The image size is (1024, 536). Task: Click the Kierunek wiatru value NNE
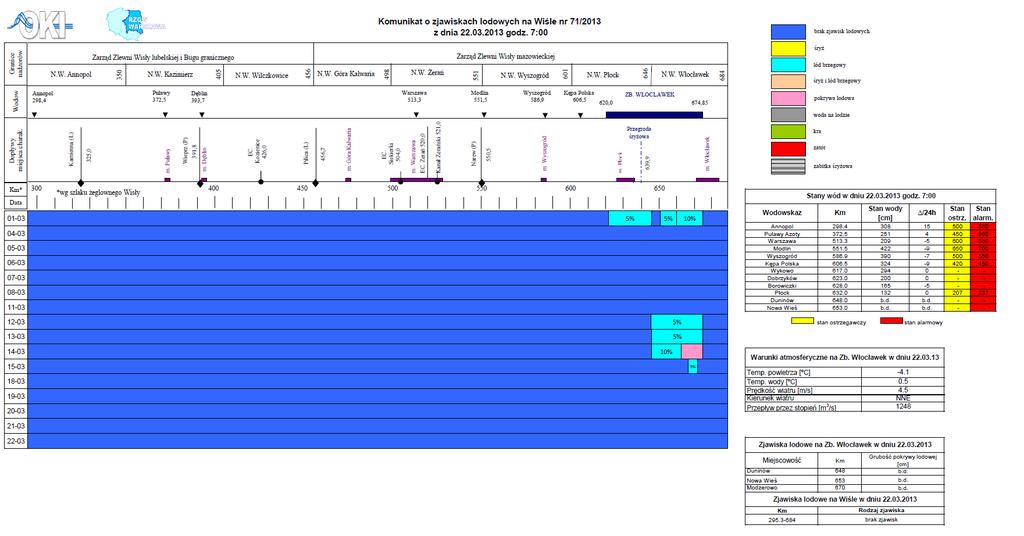pos(903,398)
